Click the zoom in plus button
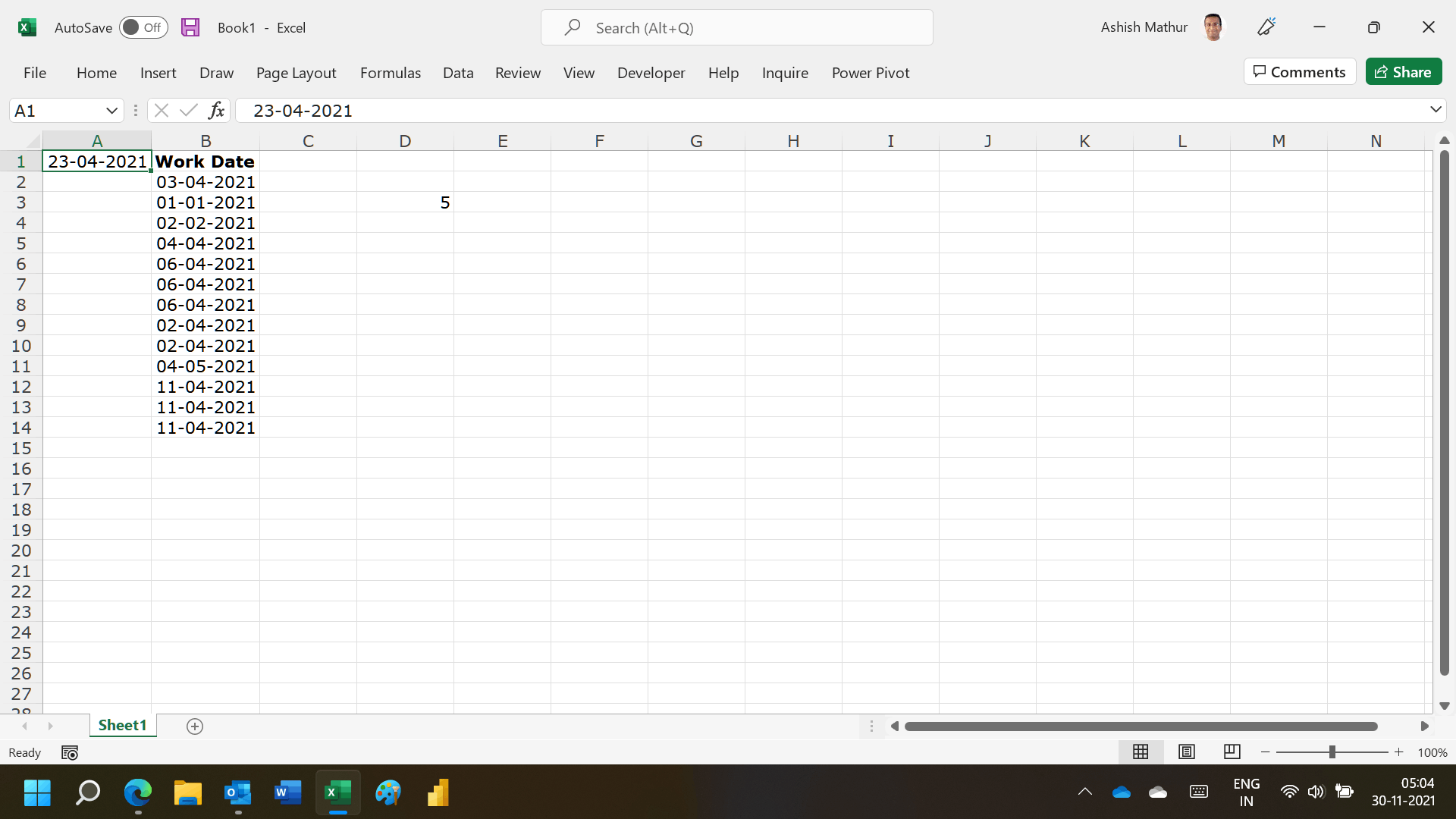 coord(1399,752)
